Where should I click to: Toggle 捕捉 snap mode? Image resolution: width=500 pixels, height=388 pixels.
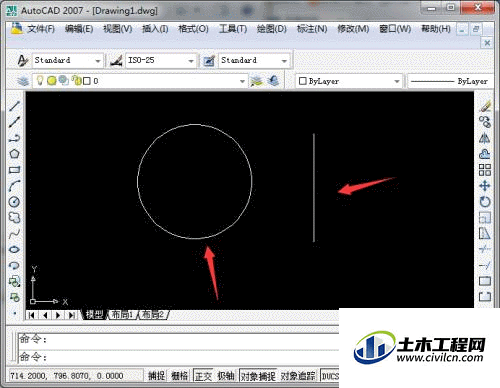[x=156, y=376]
